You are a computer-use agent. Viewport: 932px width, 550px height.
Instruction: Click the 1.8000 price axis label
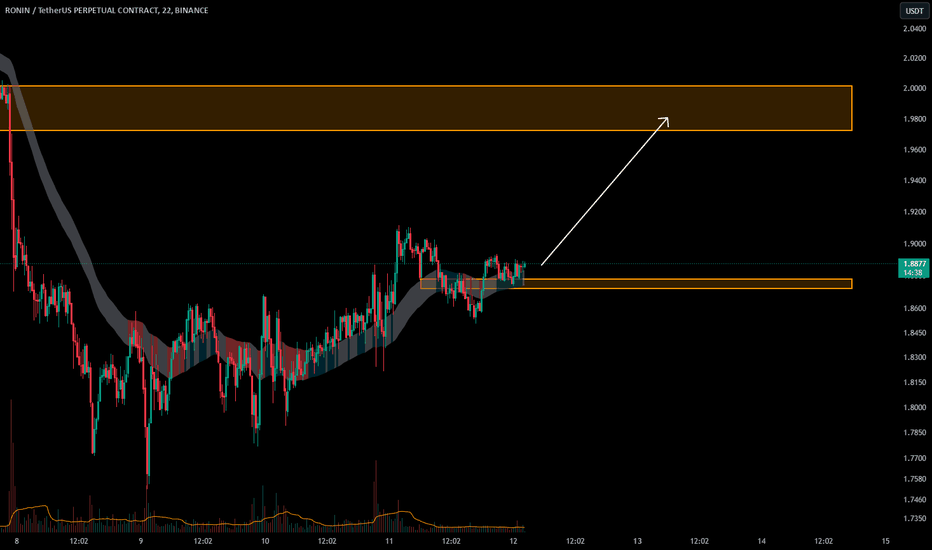[914, 407]
